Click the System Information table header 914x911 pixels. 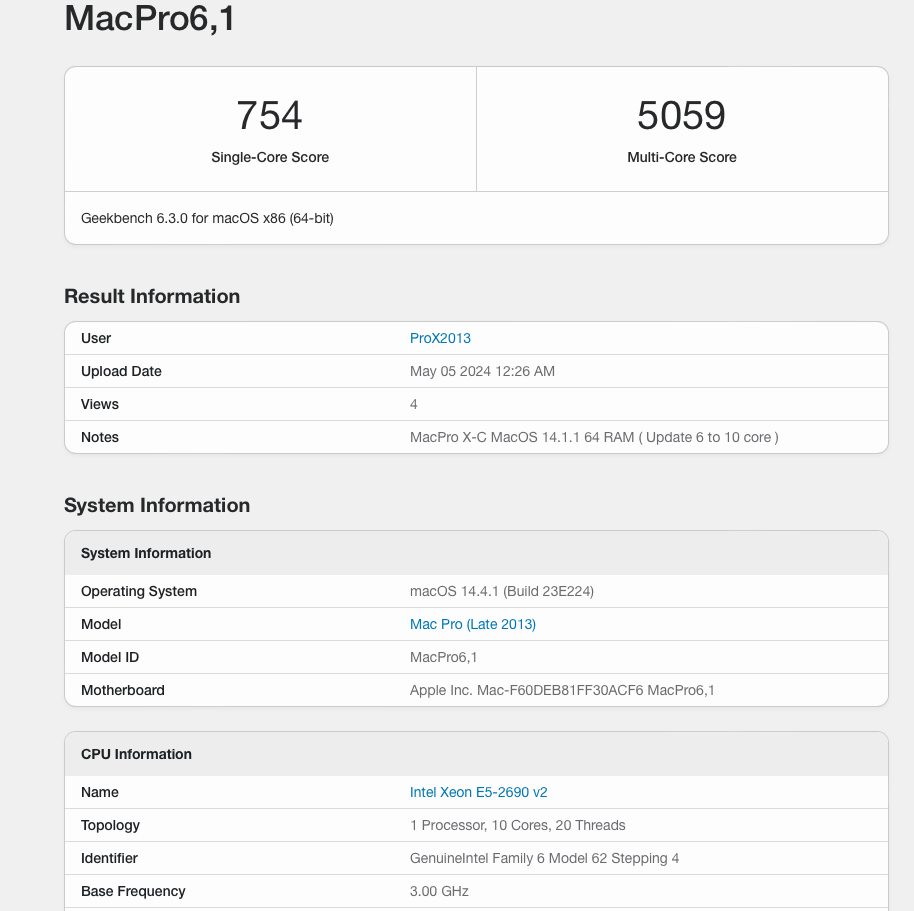[476, 553]
